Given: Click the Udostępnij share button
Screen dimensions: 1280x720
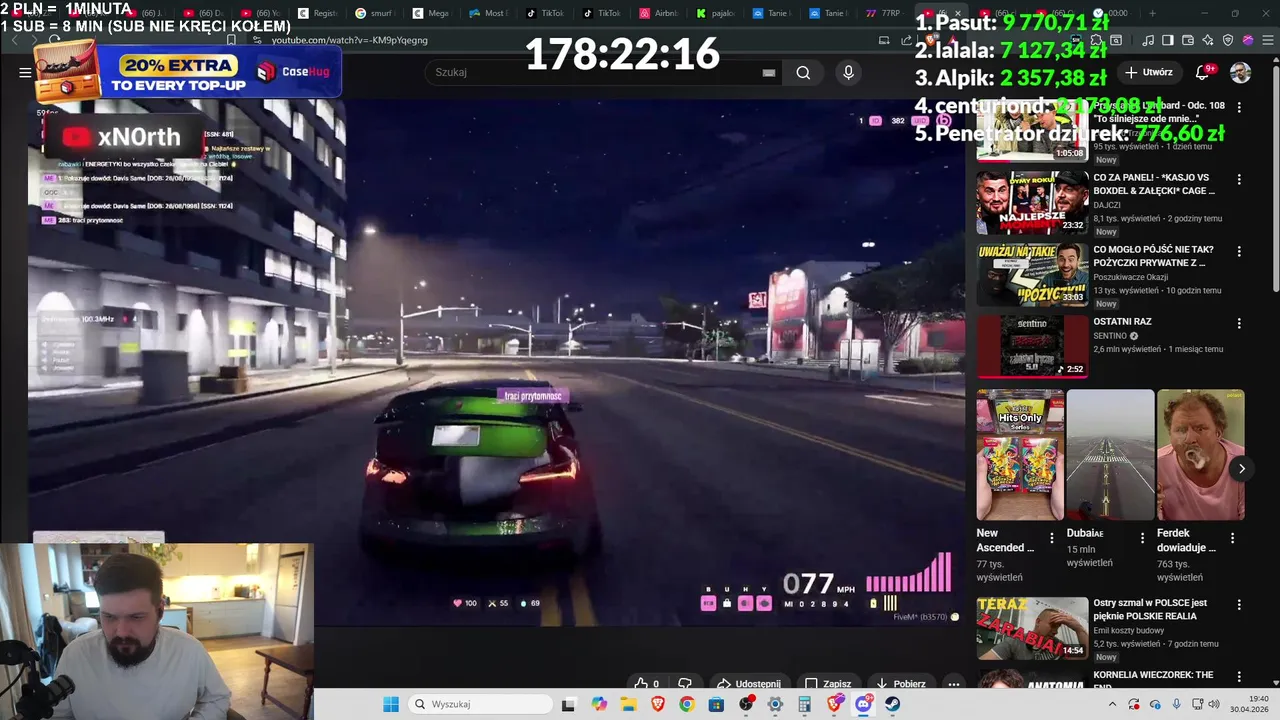Looking at the screenshot, I should (x=748, y=684).
